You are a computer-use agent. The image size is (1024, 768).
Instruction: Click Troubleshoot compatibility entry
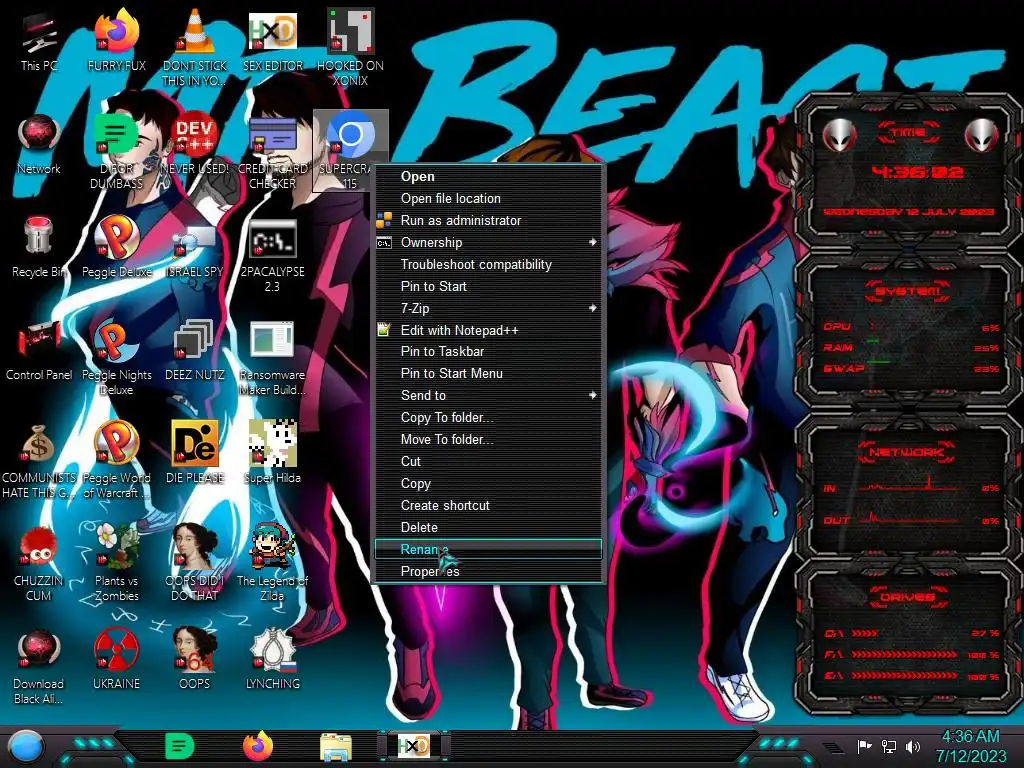(x=488, y=264)
